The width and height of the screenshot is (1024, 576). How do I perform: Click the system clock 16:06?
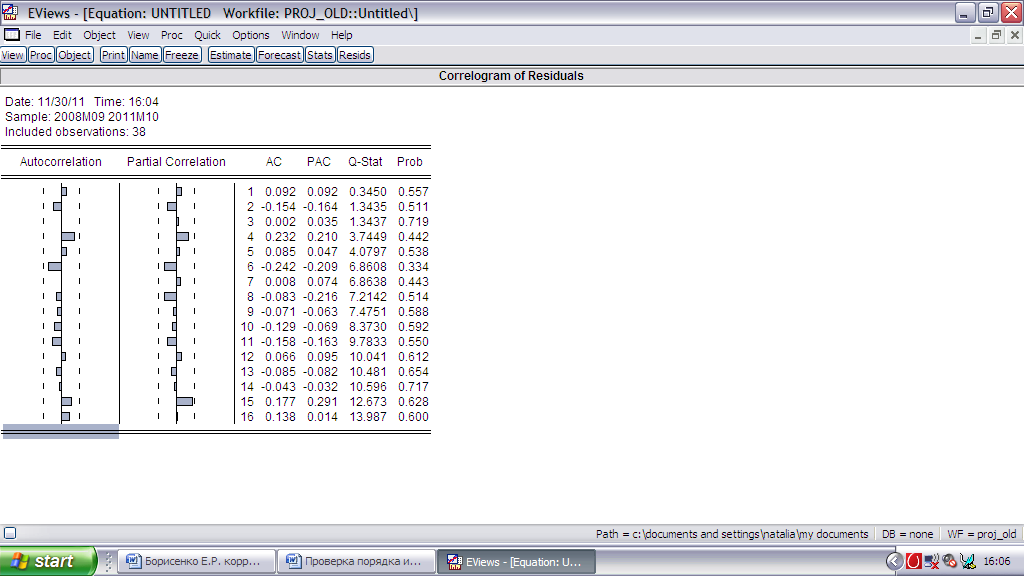(997, 561)
